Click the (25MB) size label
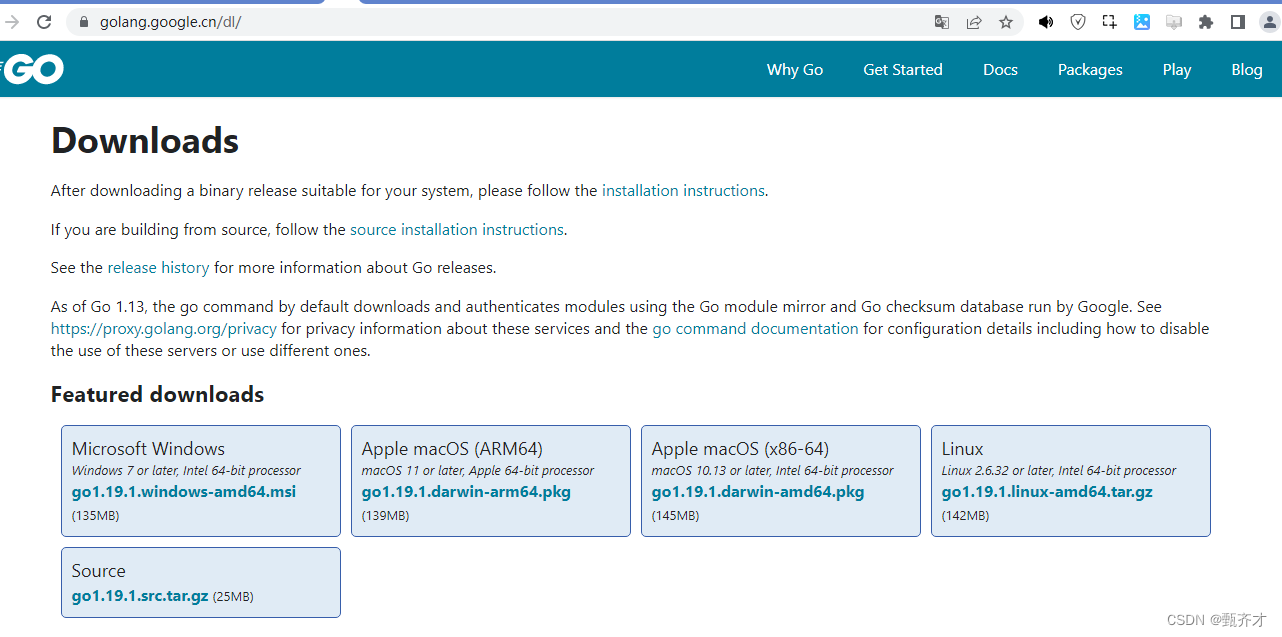Viewport: 1282px width, 637px height. point(233,597)
